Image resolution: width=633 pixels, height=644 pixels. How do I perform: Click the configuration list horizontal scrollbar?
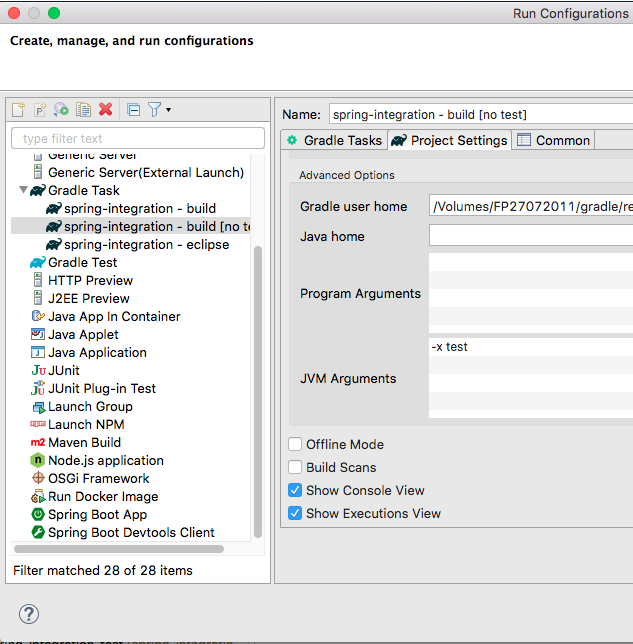tap(119, 549)
